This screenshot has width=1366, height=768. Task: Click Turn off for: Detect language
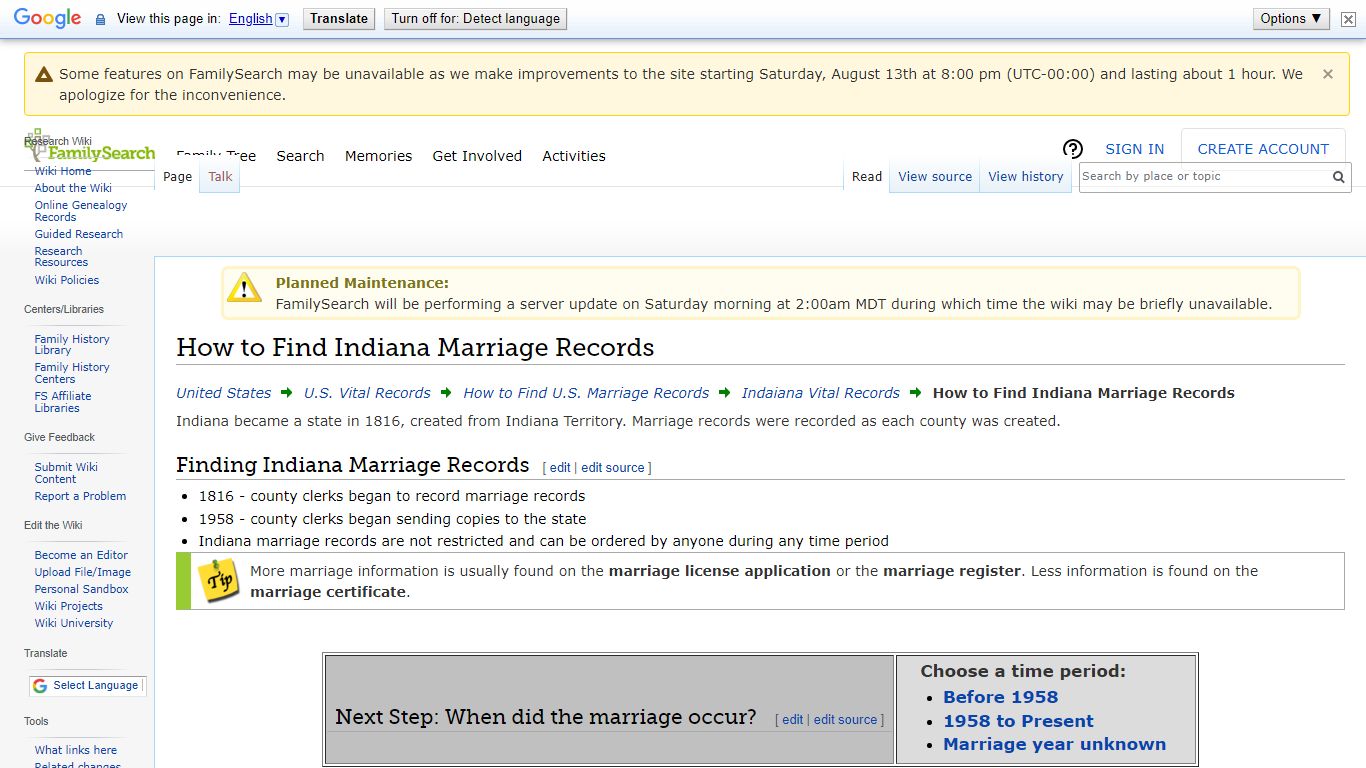(x=476, y=19)
